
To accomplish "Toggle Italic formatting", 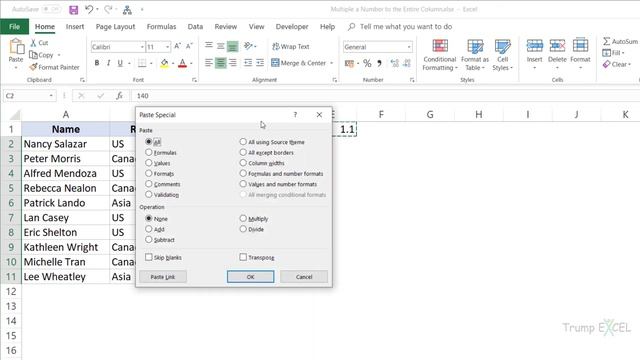I will coord(108,63).
